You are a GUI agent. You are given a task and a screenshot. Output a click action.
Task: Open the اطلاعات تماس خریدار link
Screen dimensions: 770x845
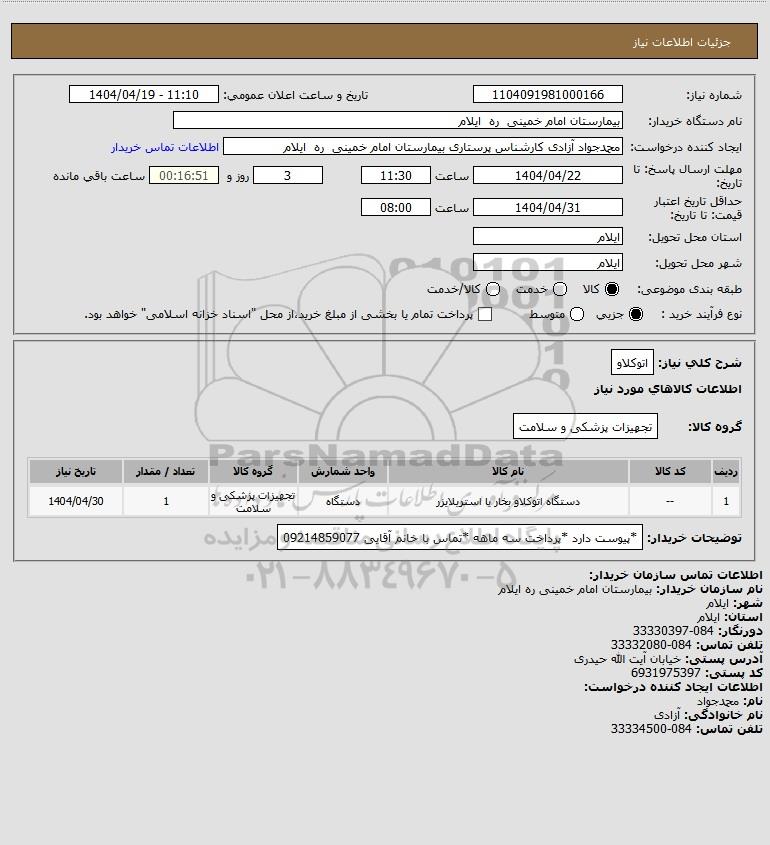point(165,147)
